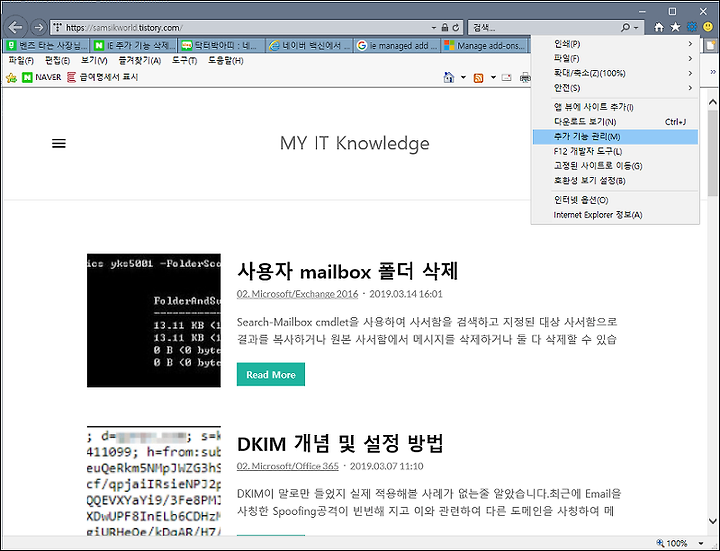The height and width of the screenshot is (551, 720).
Task: Switch to the 'IE 추가 기능 삭제' tab
Action: [x=134, y=46]
